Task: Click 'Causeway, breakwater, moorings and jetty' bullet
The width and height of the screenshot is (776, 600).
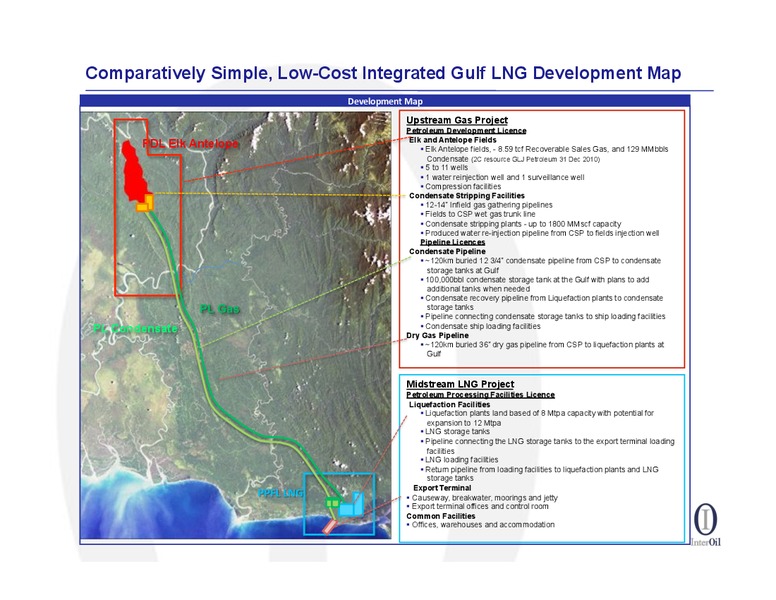Action: point(482,498)
